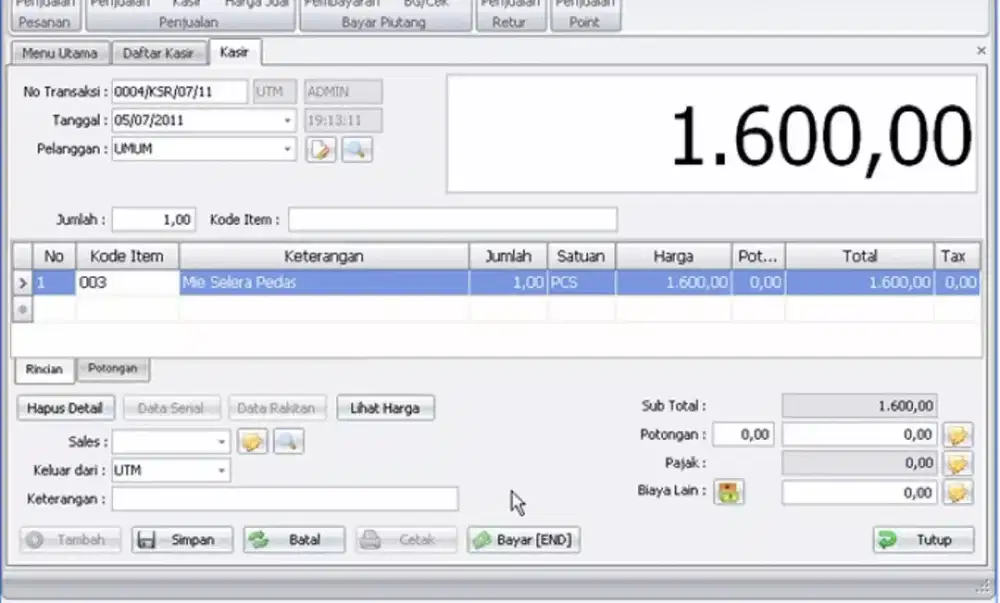The width and height of the screenshot is (1000, 603).
Task: Click the Biaya Lain calculator icon
Action: 729,492
